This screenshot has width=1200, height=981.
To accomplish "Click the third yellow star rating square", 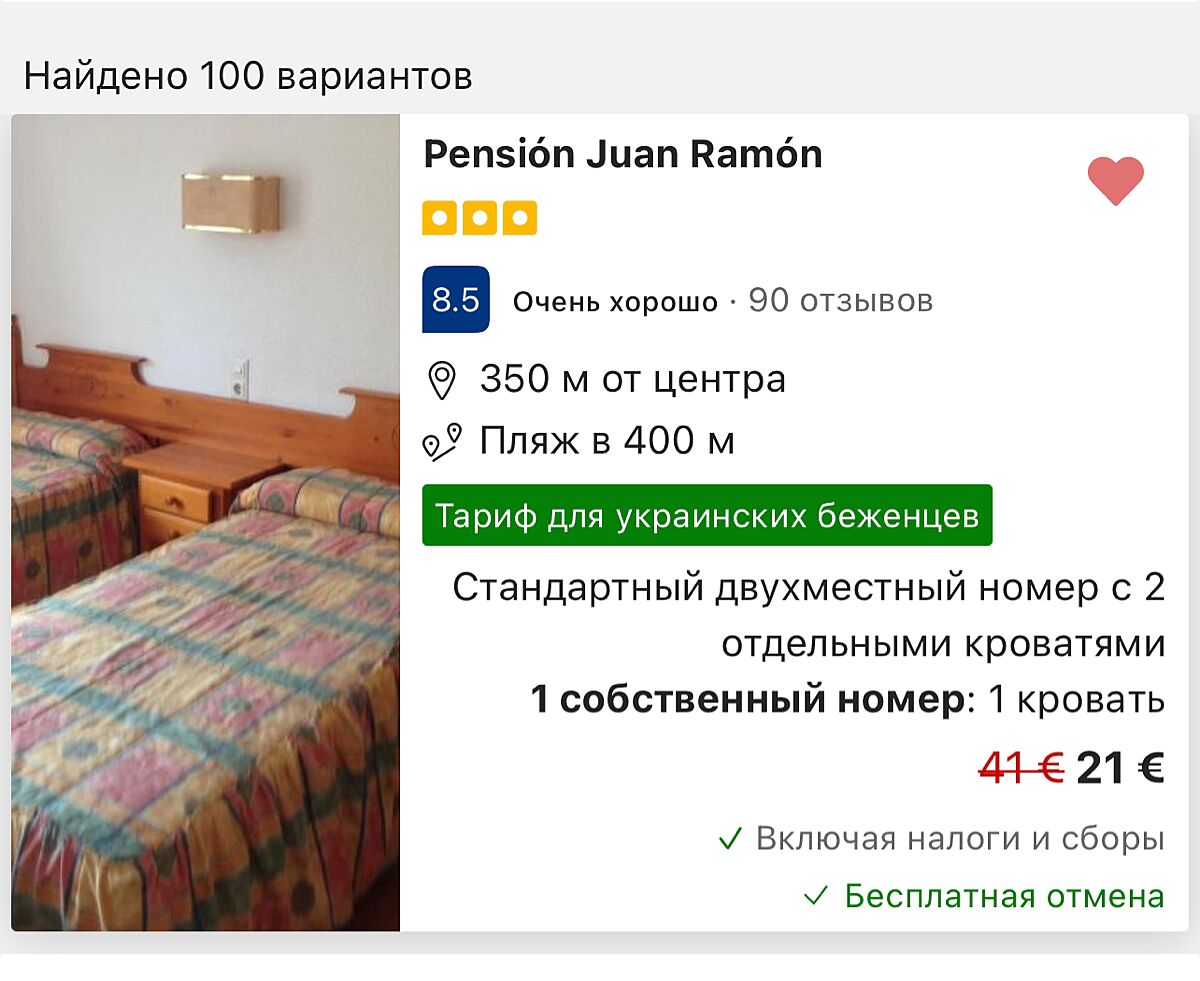I will pyautogui.click(x=520, y=218).
